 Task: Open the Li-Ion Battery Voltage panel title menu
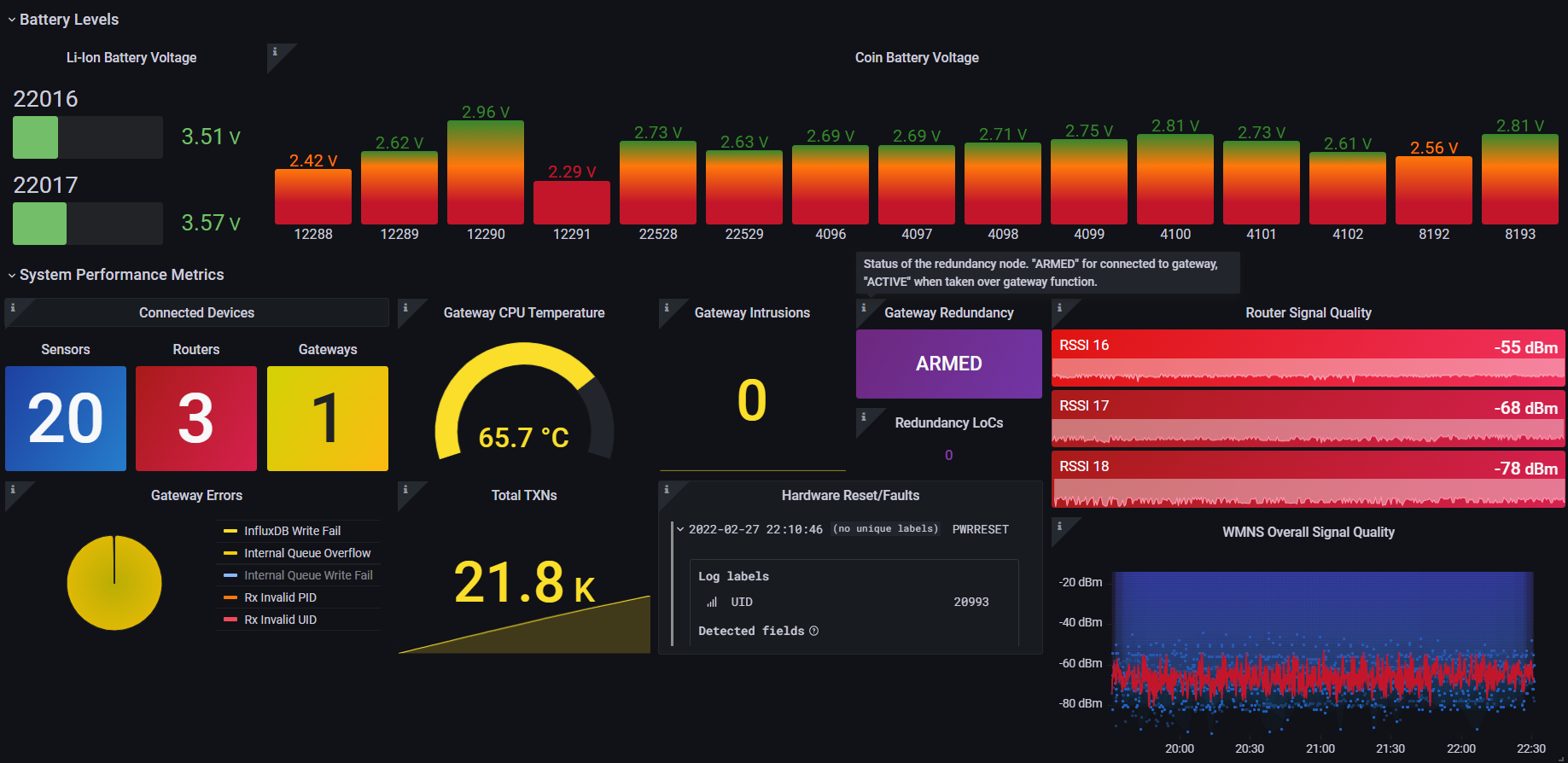tap(131, 58)
